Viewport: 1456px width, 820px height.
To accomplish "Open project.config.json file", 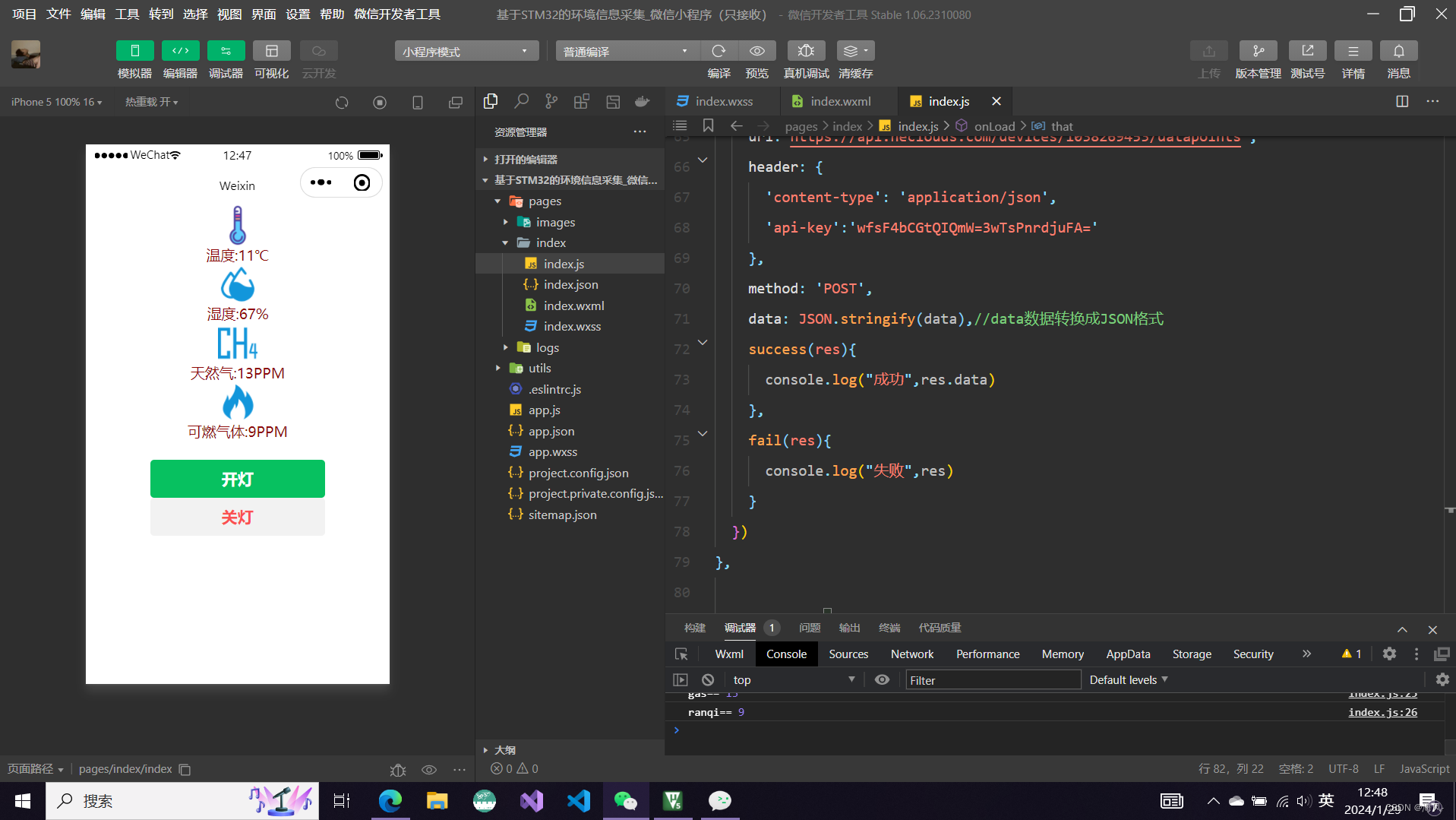I will coord(570,473).
